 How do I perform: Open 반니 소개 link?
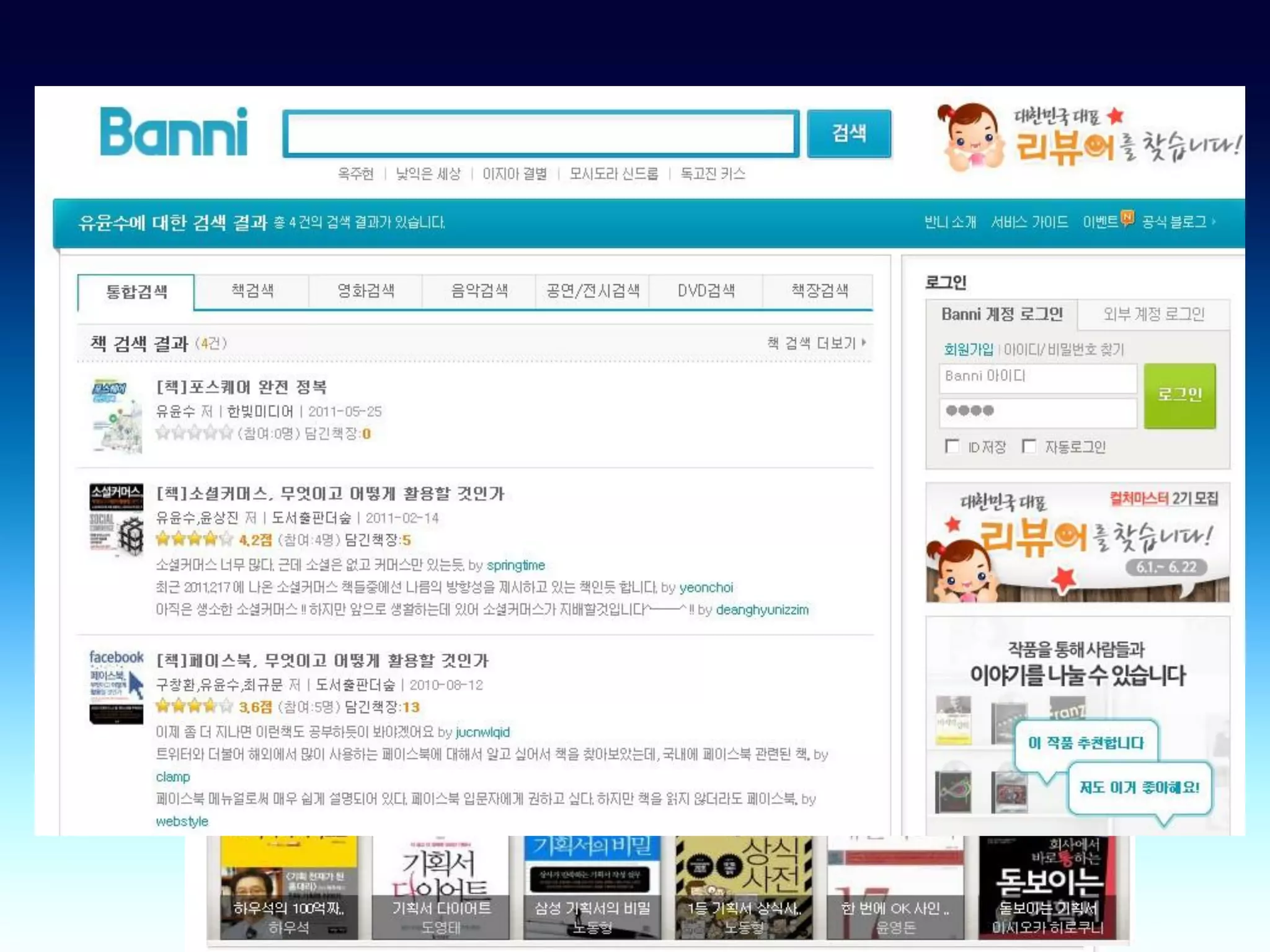click(950, 222)
